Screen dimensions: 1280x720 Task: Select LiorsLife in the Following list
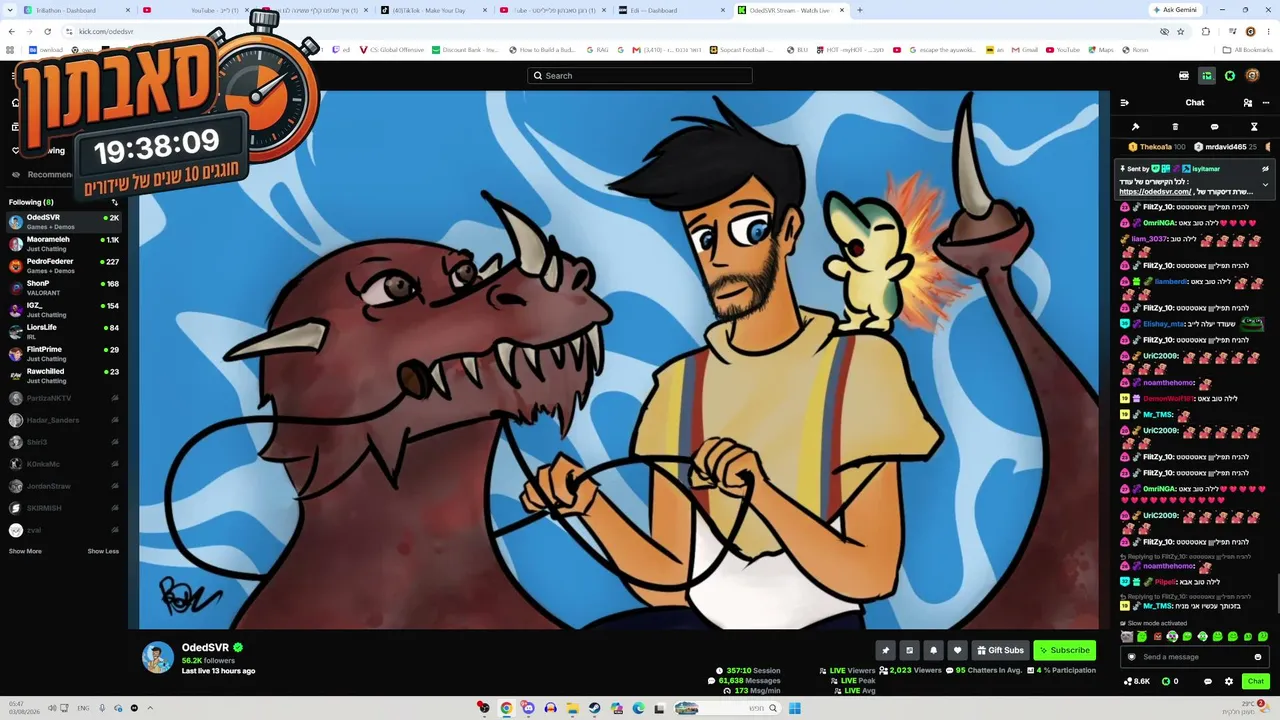[x=64, y=331]
